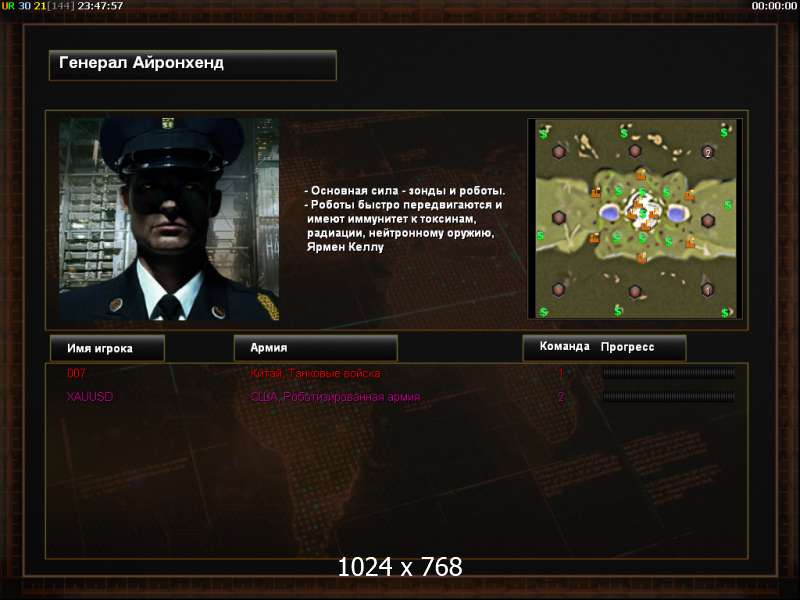Select the left blue lake on minimap

tap(608, 212)
